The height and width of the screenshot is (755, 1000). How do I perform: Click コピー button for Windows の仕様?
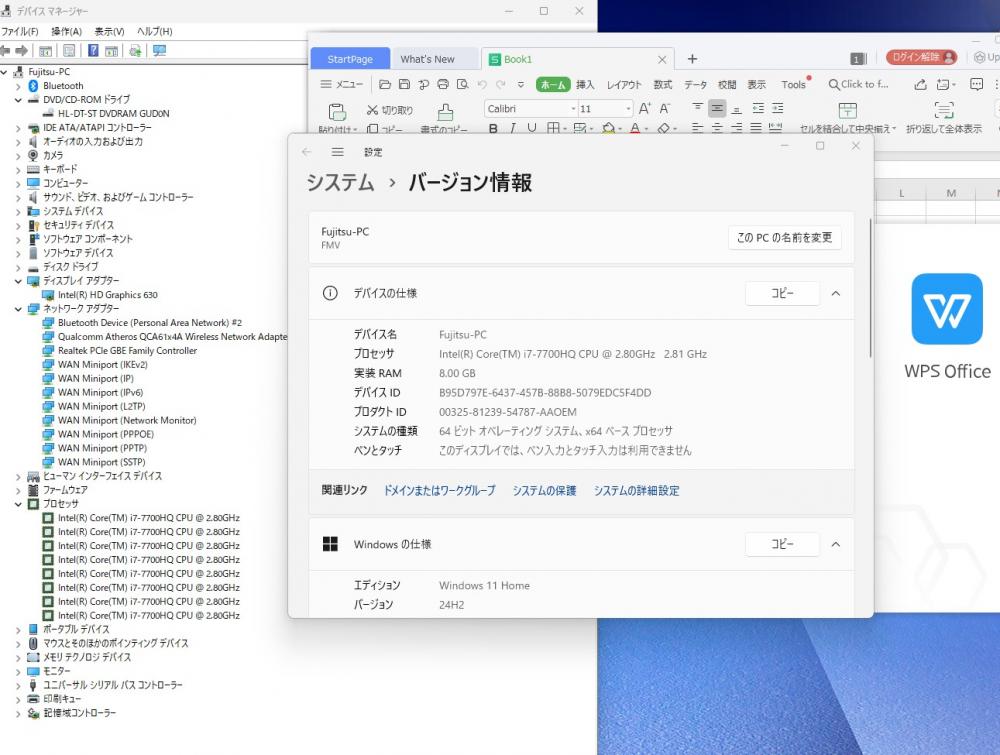click(783, 545)
